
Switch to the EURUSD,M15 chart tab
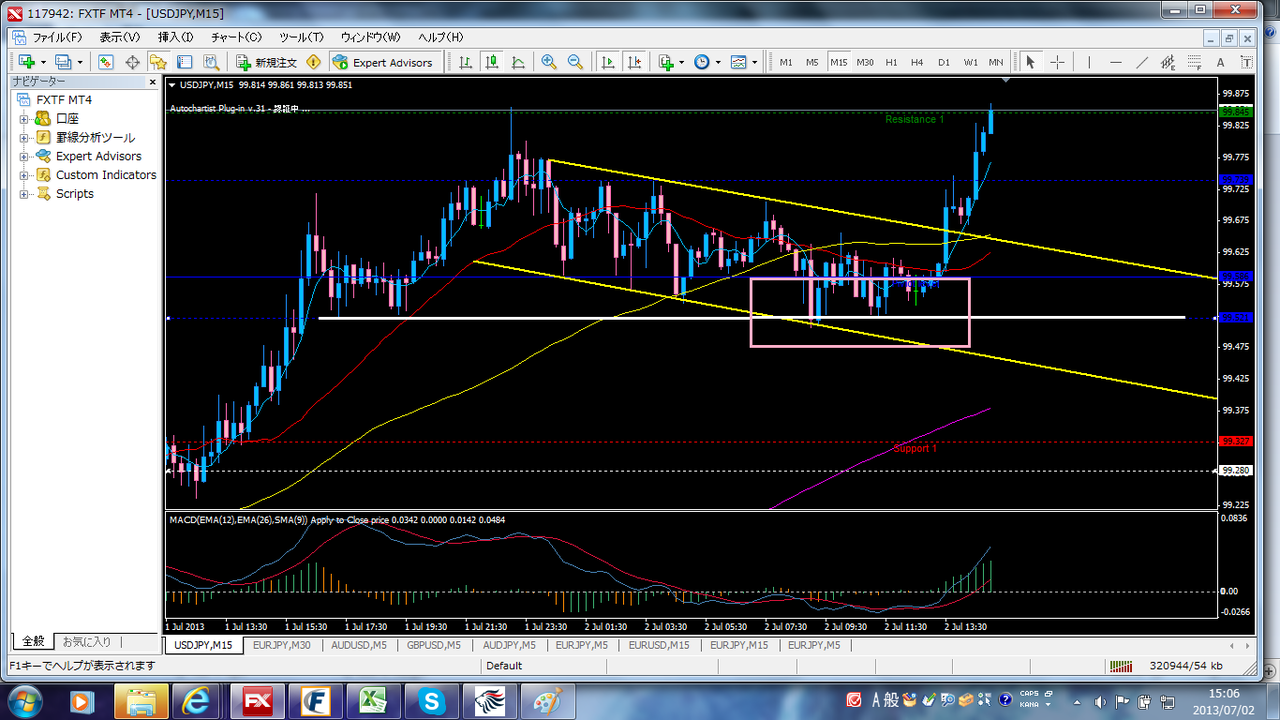659,645
